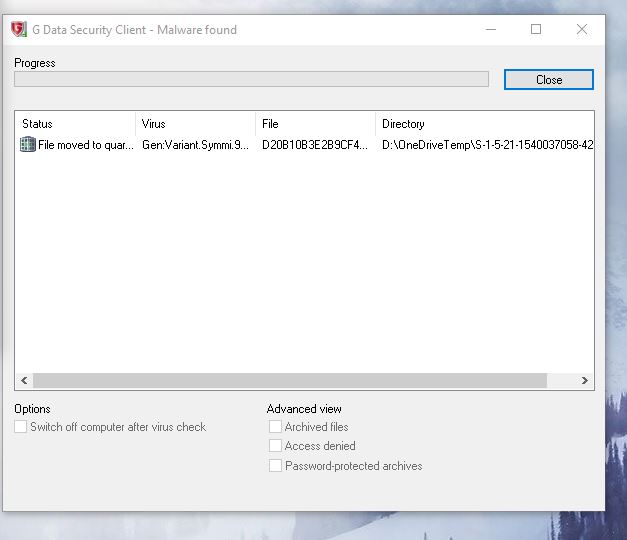Sort by the Status column header

[x=75, y=124]
